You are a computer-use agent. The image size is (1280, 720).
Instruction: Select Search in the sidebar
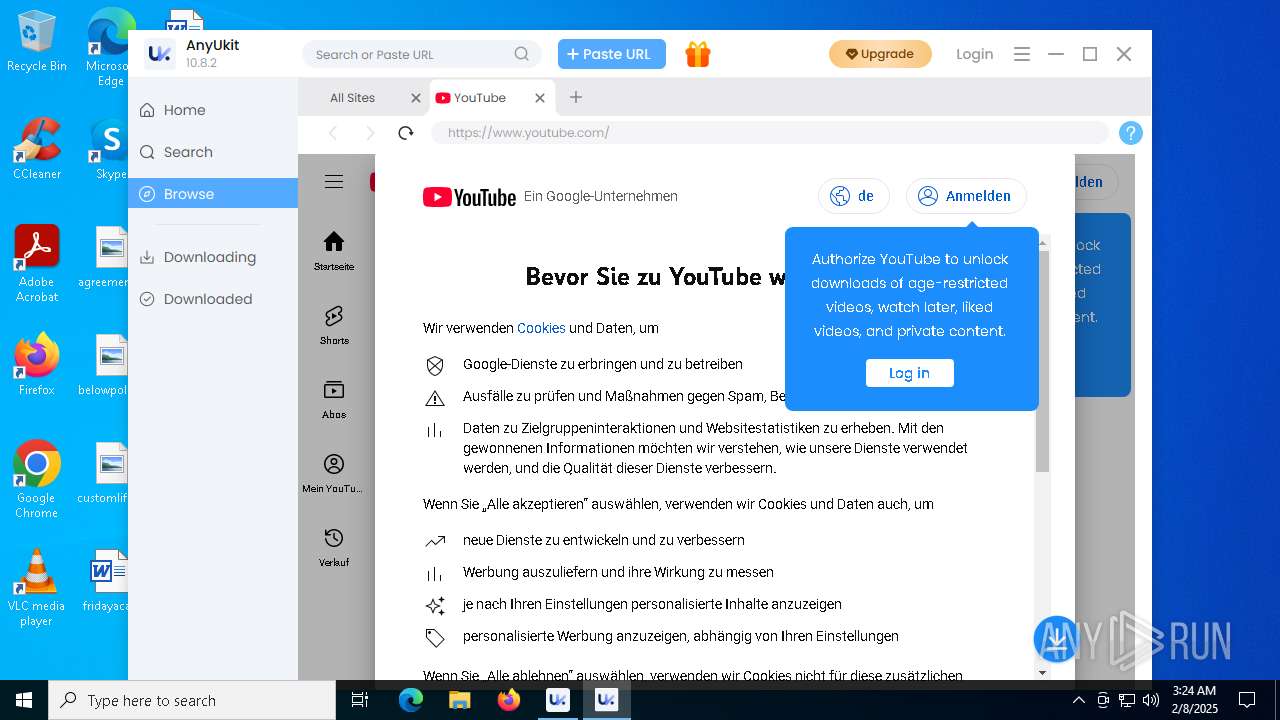(213, 152)
